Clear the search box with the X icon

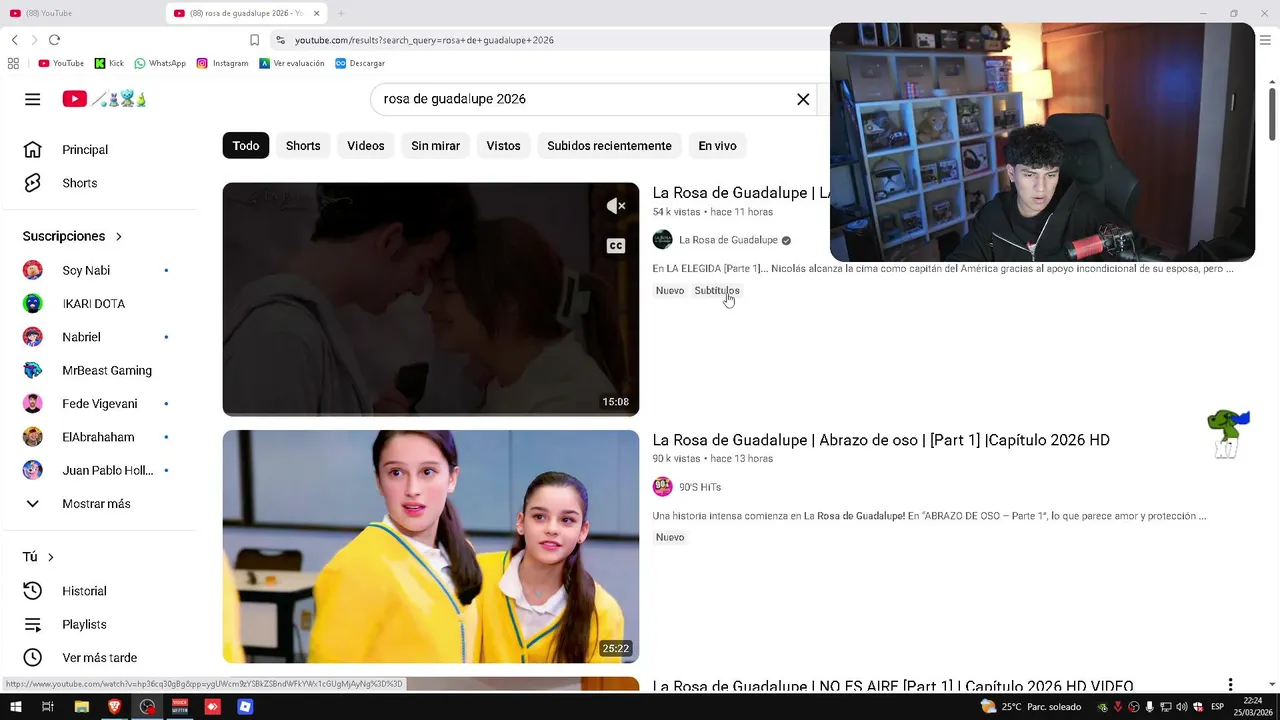coord(803,99)
